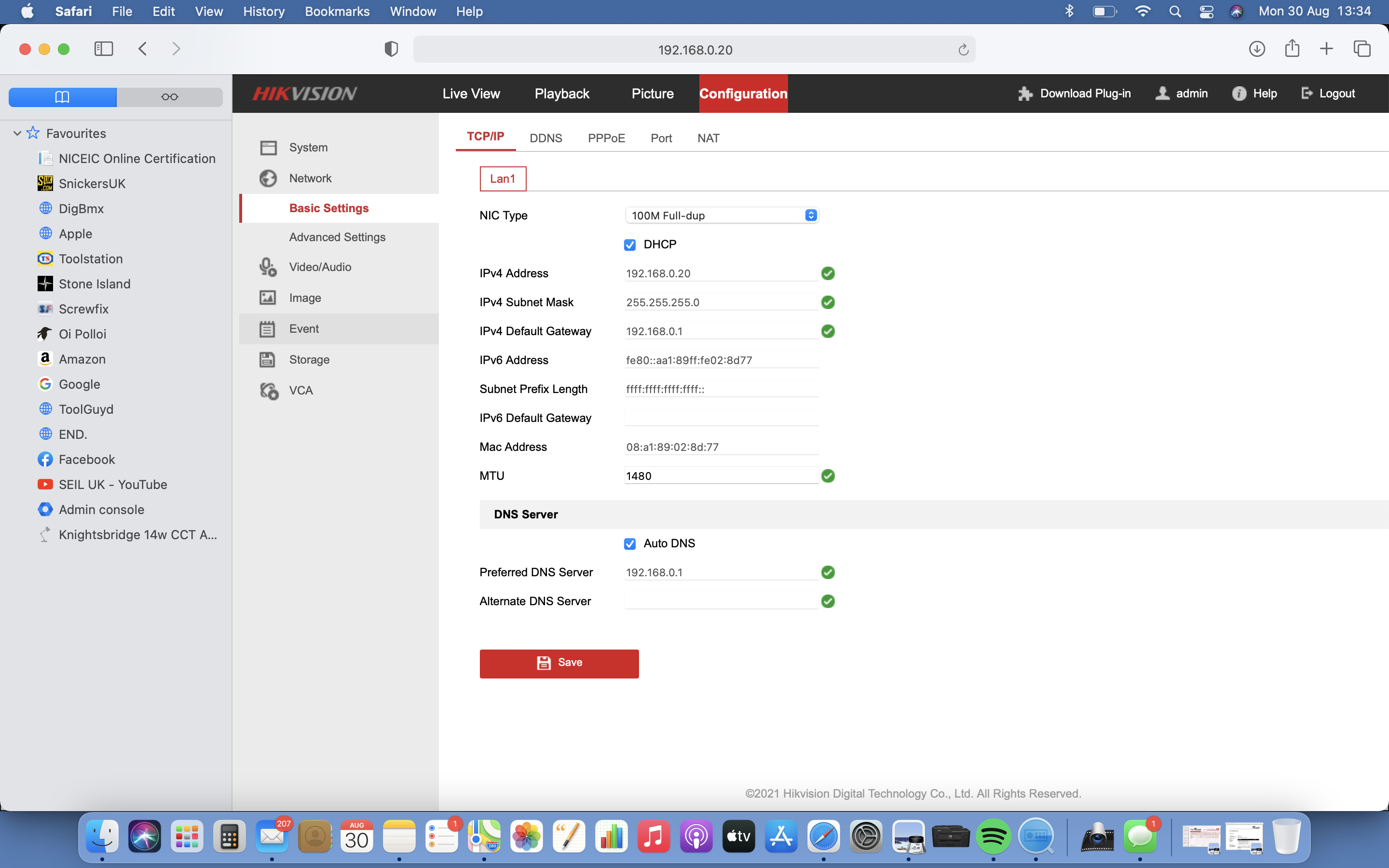Switch sidebar to Reading List view
This screenshot has height=868, width=1389.
169,97
